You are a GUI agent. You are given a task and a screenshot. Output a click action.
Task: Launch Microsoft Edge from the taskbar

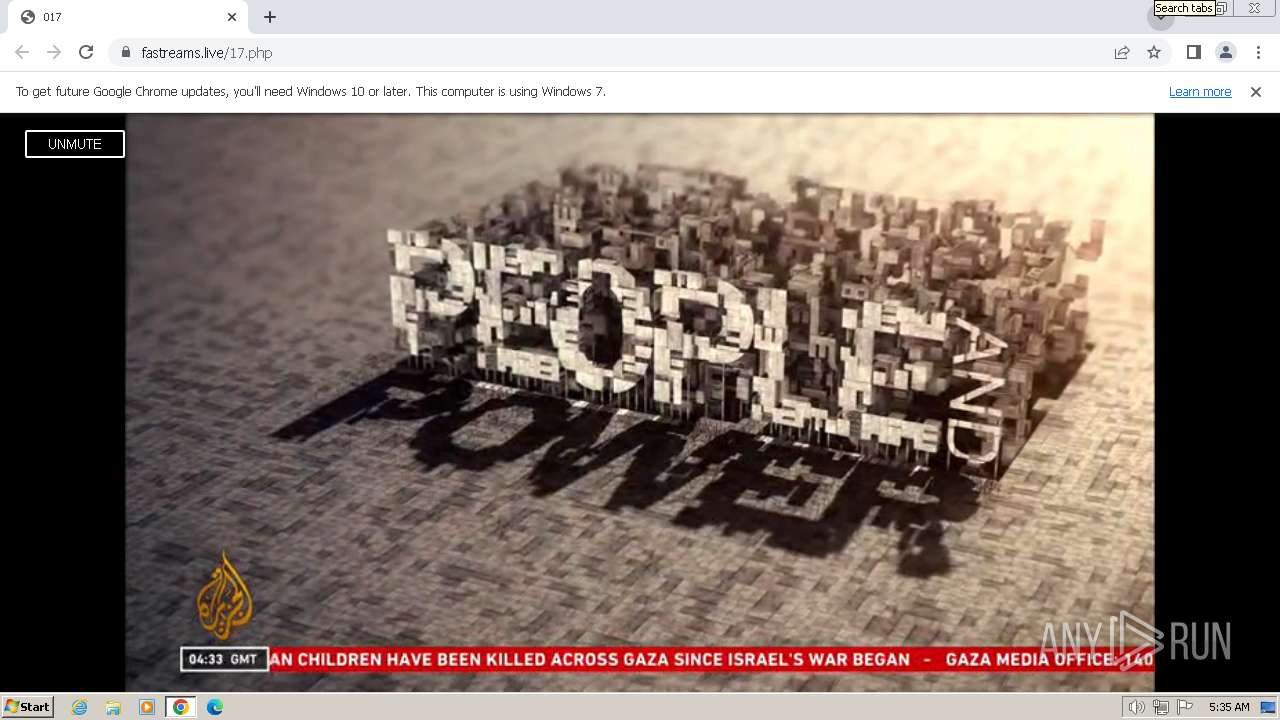(x=215, y=707)
